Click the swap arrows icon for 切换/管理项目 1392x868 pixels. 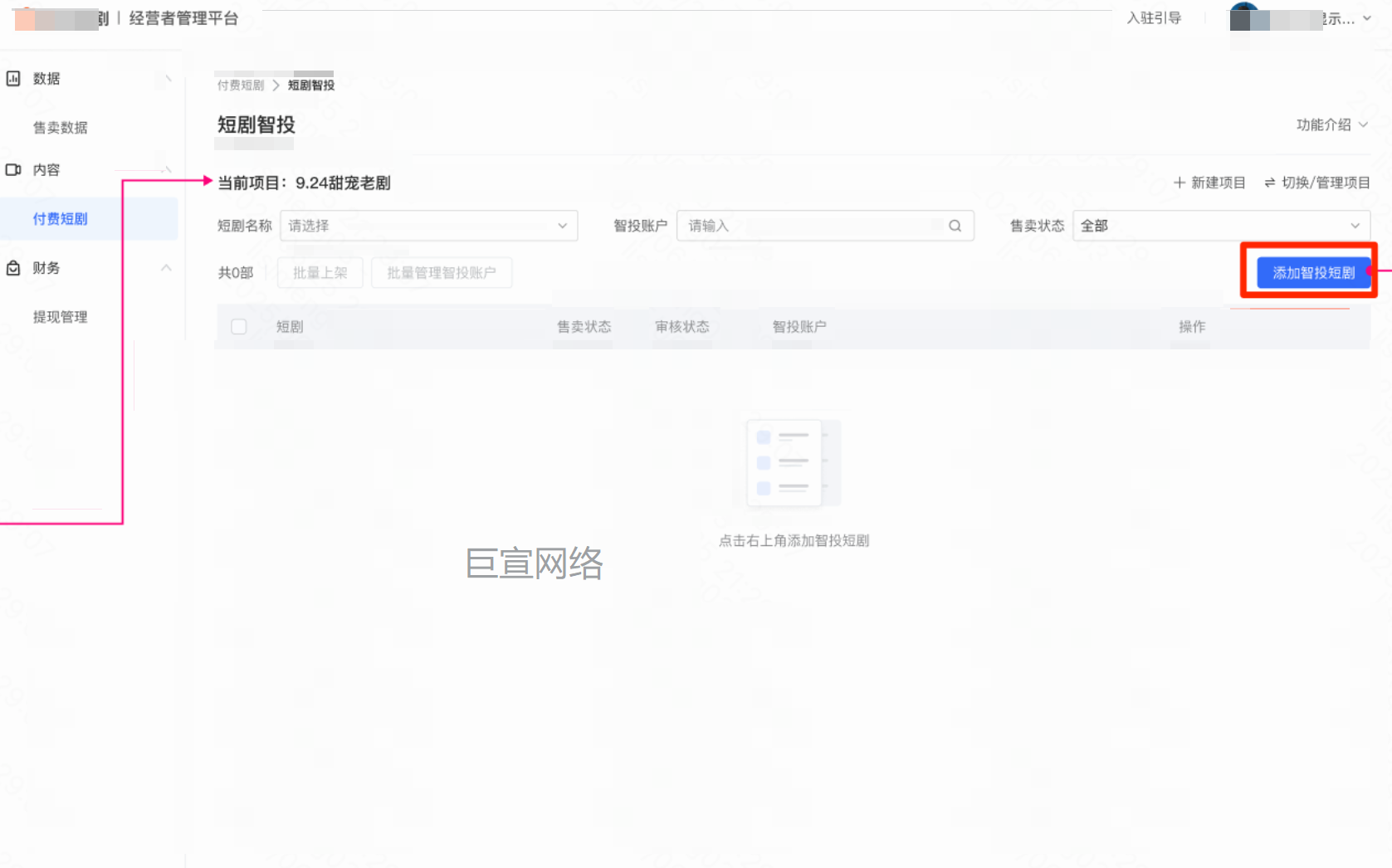[1271, 183]
